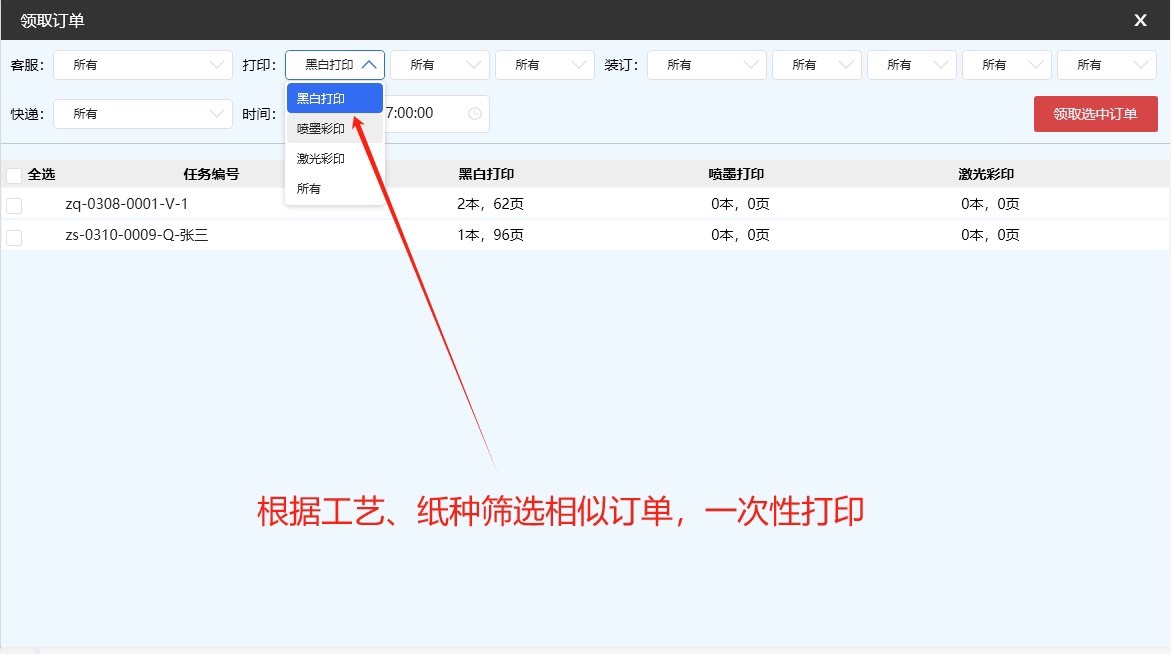Click the clock icon in time field
This screenshot has width=1171, height=654.
click(474, 113)
